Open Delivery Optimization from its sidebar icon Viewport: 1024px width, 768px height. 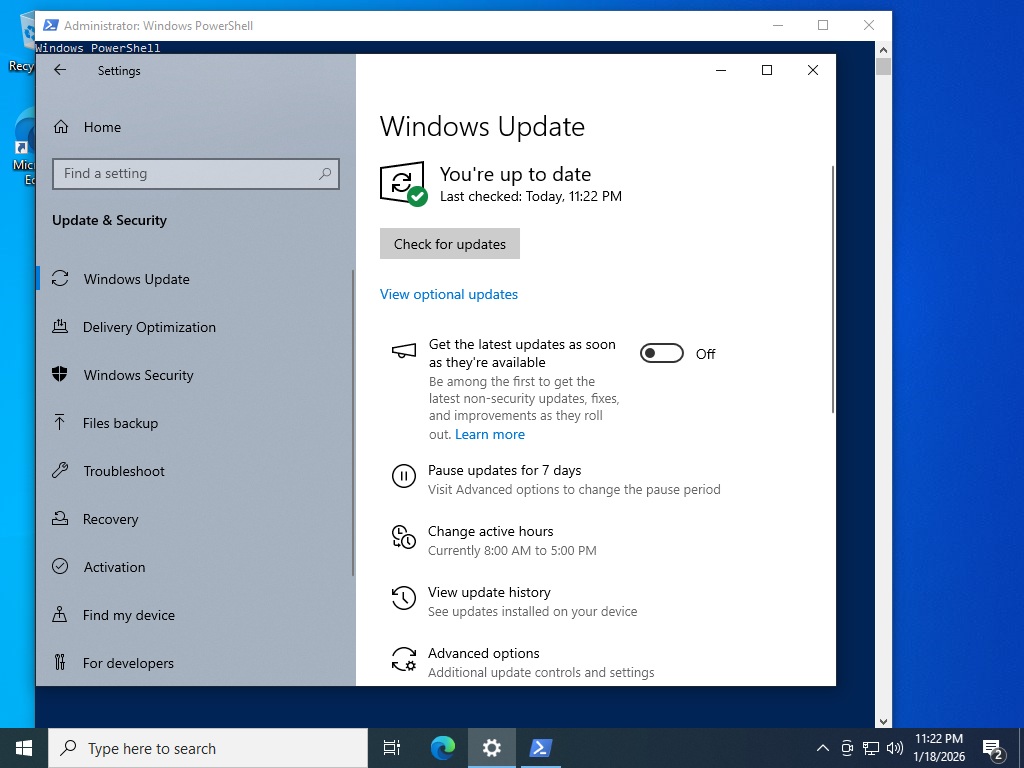(60, 327)
